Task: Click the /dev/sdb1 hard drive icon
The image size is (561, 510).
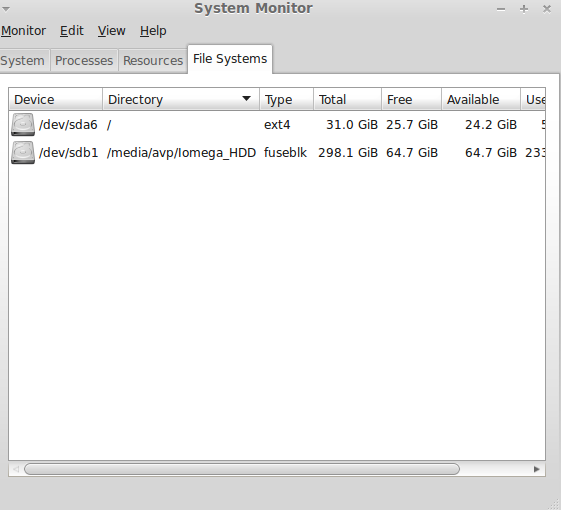Action: [x=23, y=152]
